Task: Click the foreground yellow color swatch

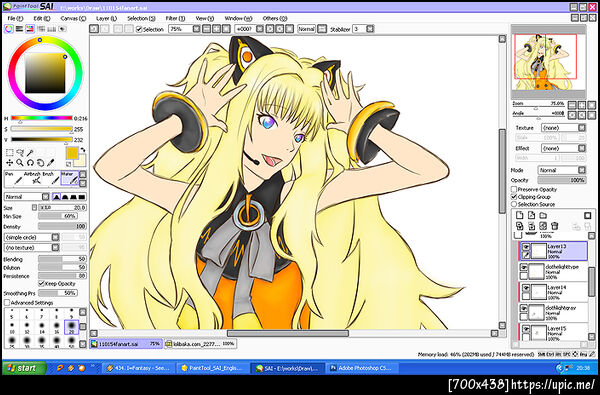Action: (72, 153)
